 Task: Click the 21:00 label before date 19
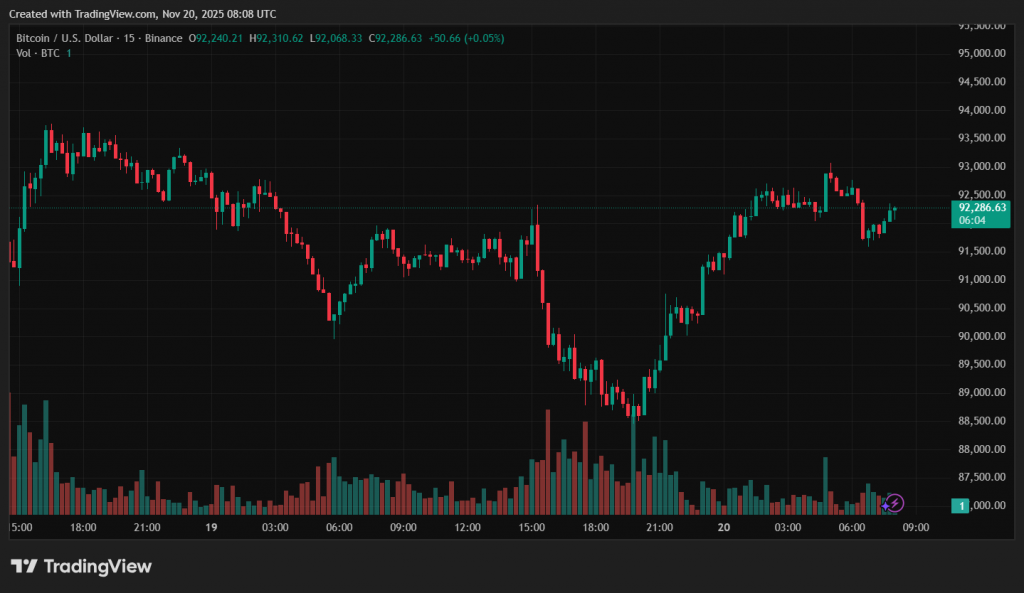click(x=147, y=527)
